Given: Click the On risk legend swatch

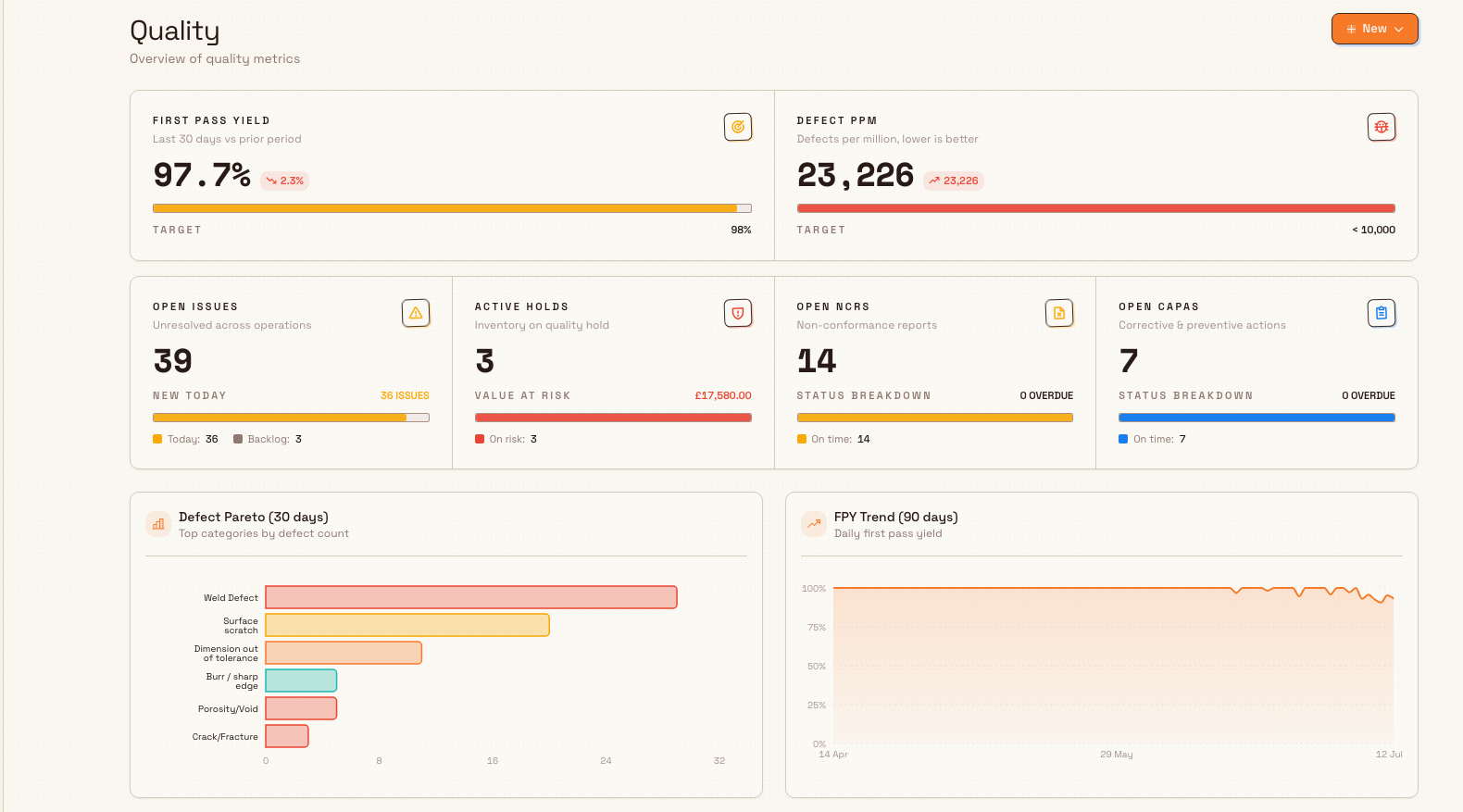Looking at the screenshot, I should pyautogui.click(x=480, y=439).
